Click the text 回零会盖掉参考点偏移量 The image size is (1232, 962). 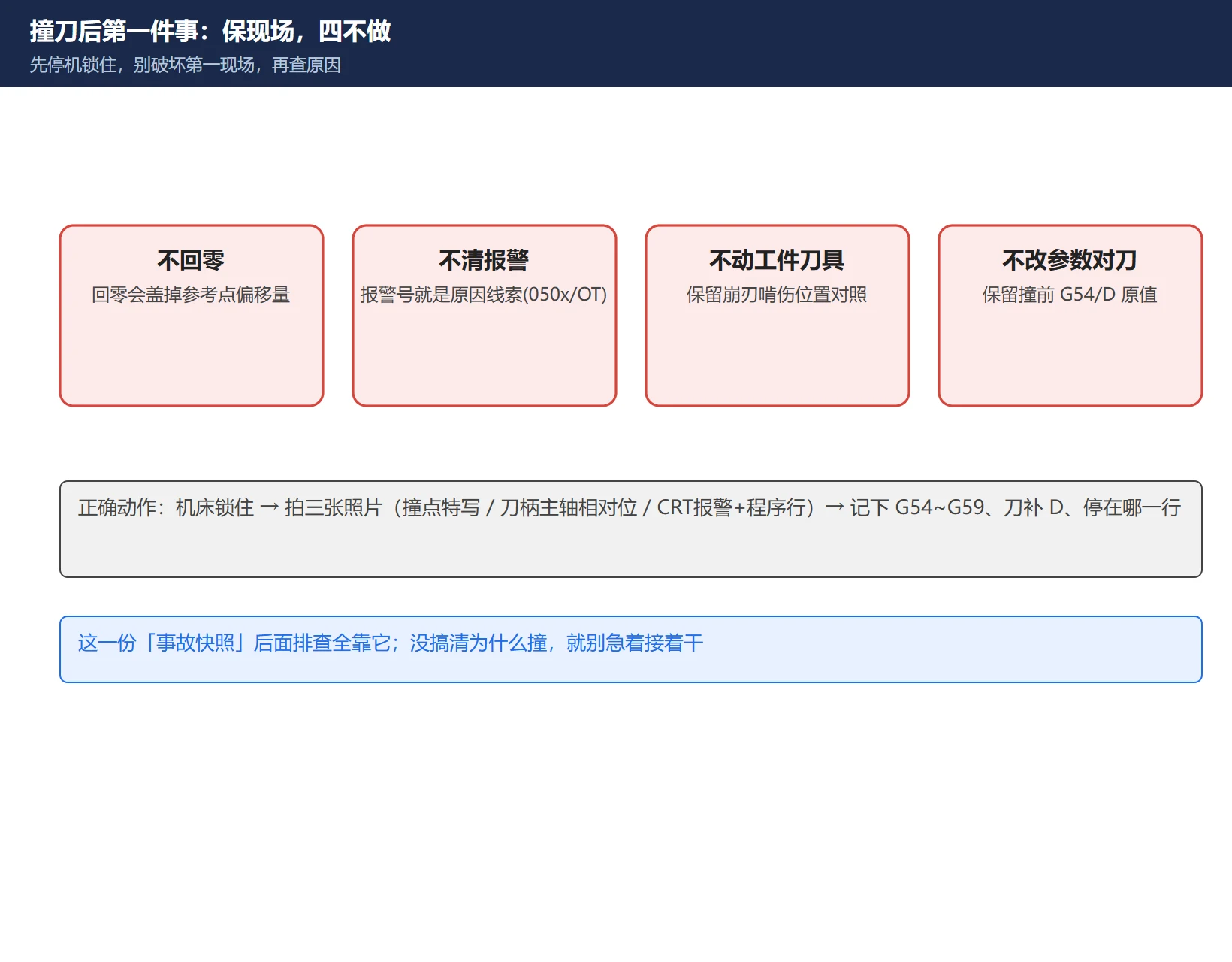[191, 295]
